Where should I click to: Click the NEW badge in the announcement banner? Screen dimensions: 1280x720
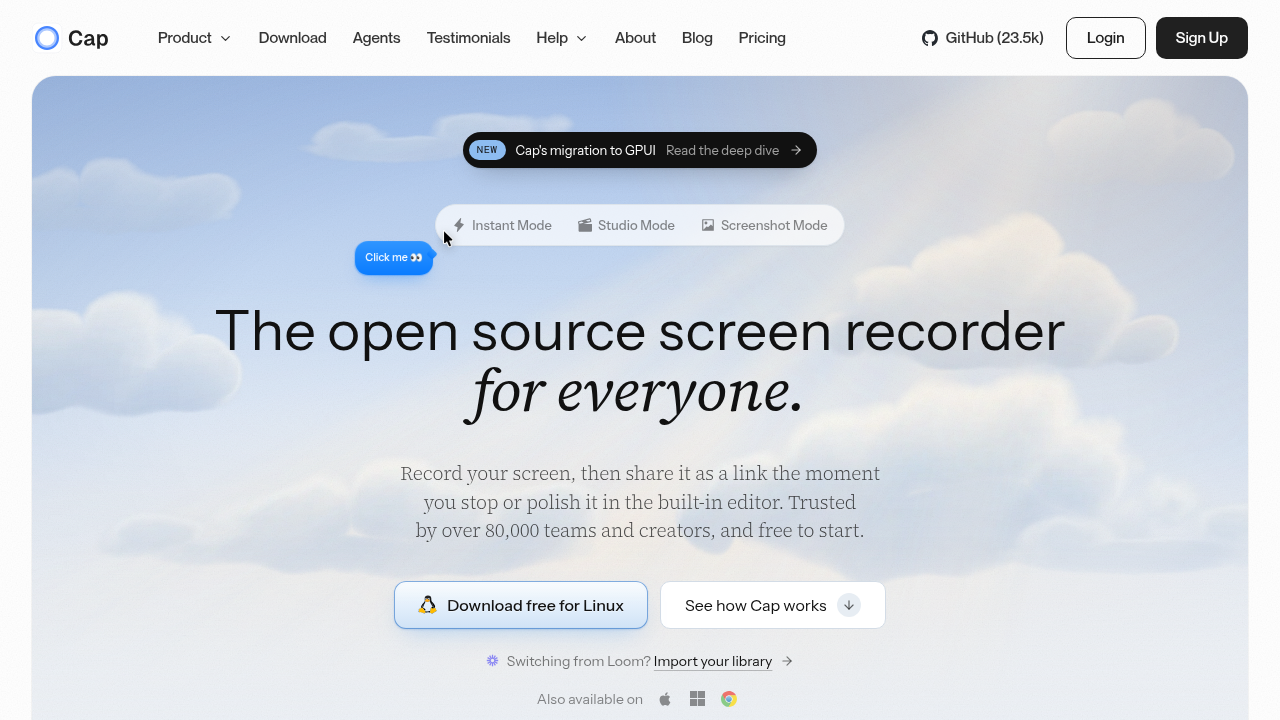(487, 150)
